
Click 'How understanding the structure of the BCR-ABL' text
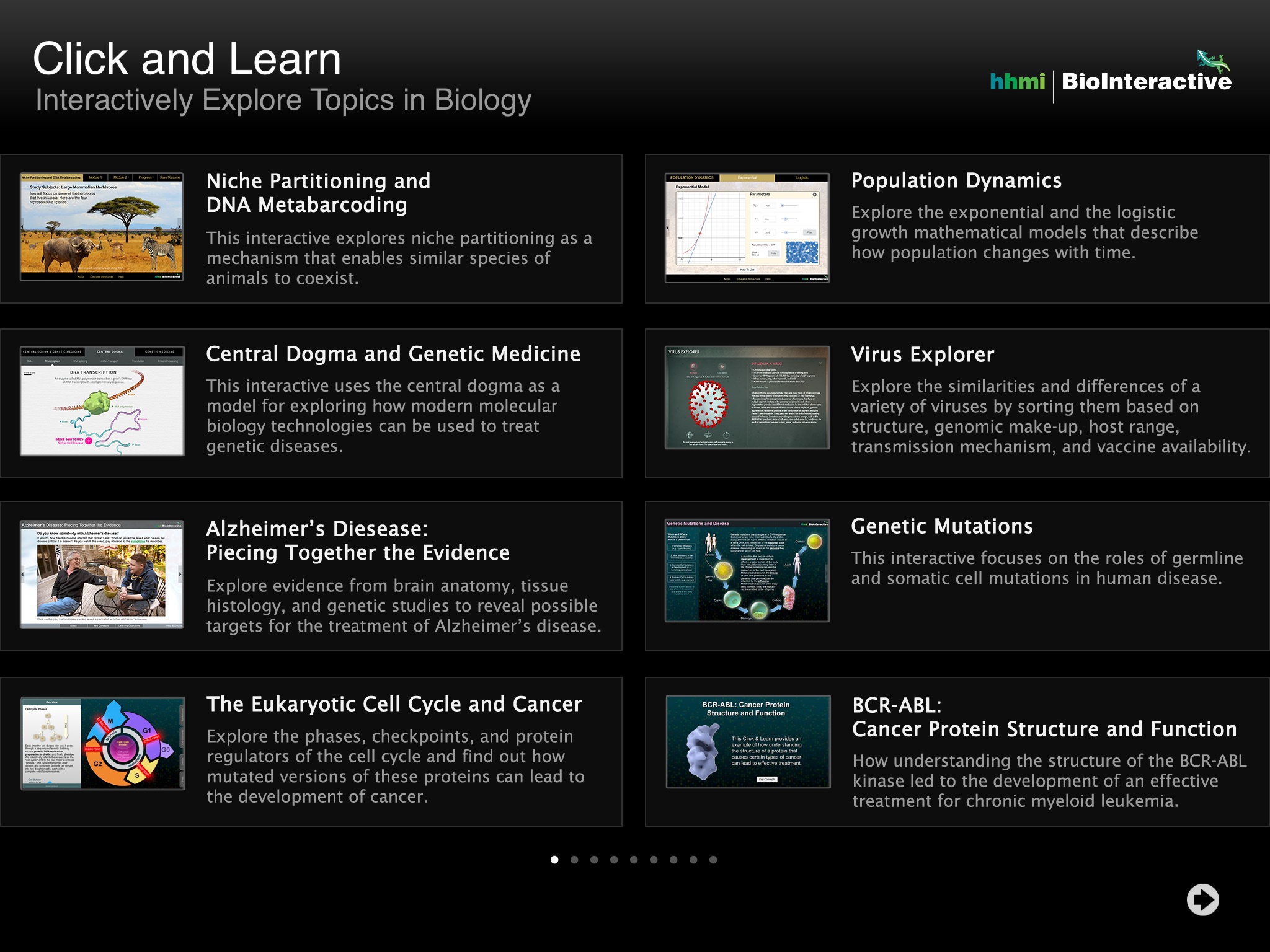tap(1049, 780)
